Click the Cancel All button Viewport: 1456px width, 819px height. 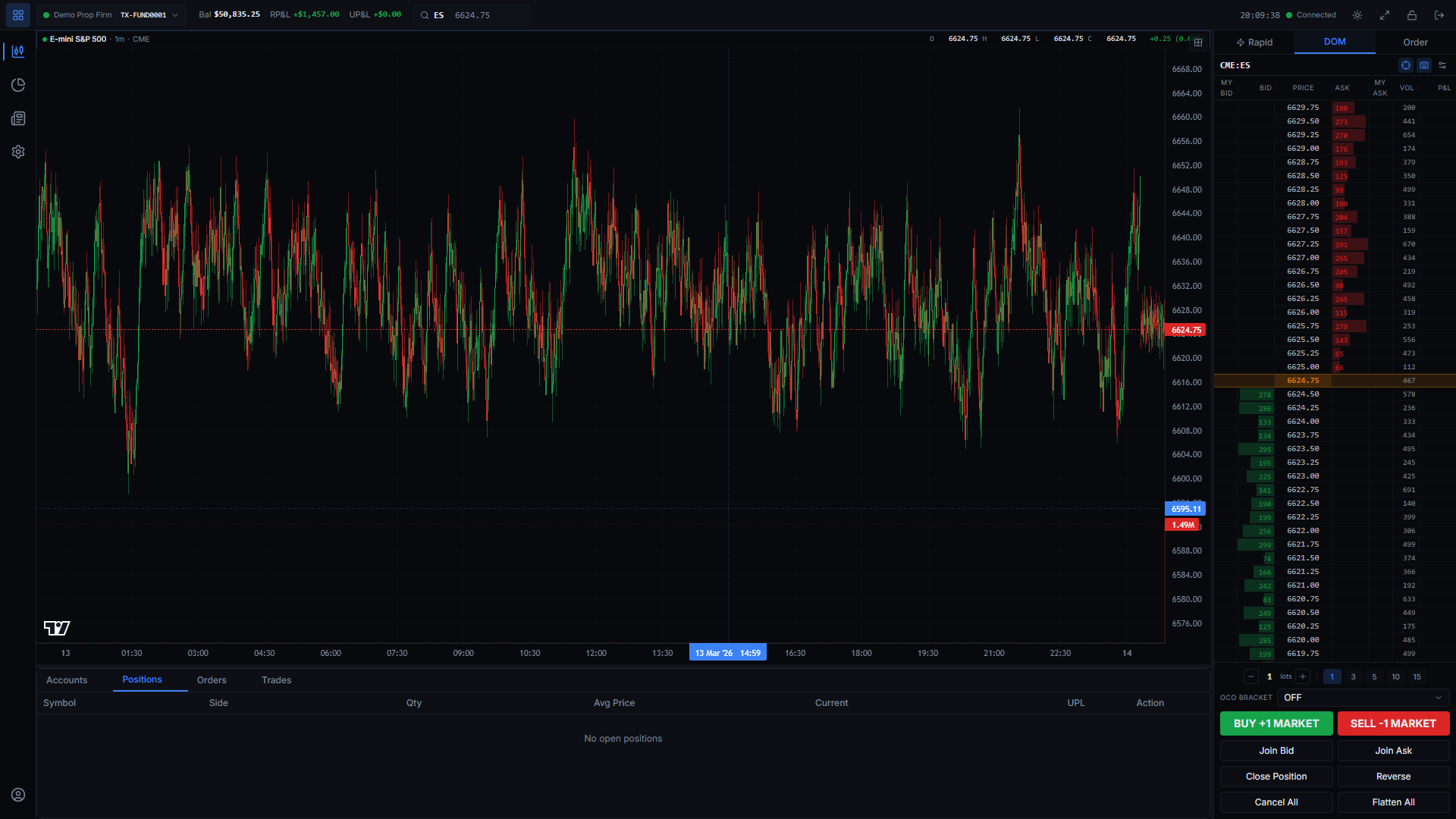click(1276, 802)
